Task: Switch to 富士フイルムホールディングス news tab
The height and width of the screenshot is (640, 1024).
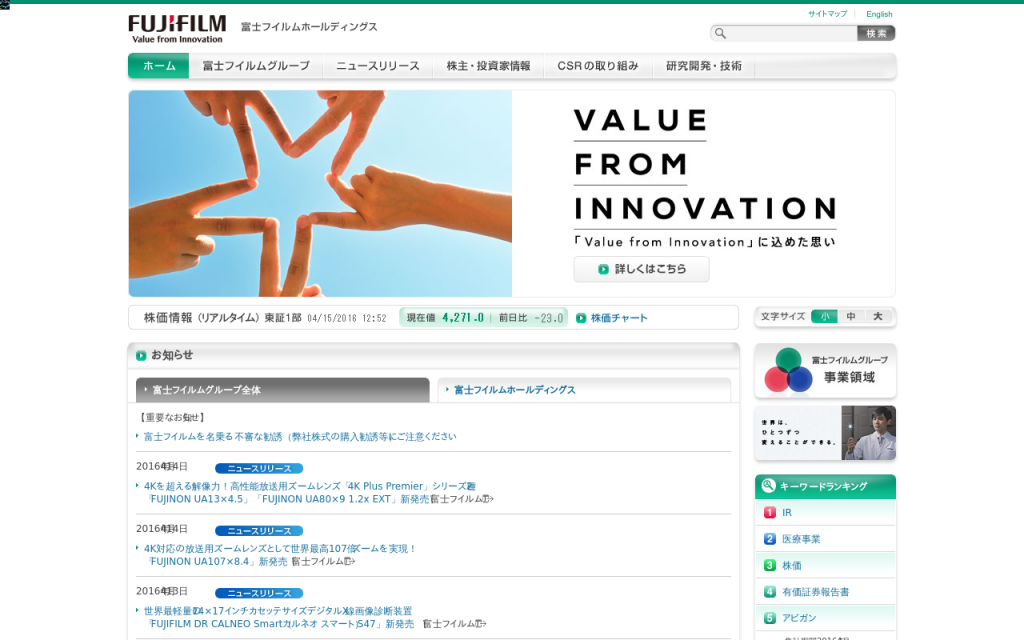Action: tap(584, 390)
